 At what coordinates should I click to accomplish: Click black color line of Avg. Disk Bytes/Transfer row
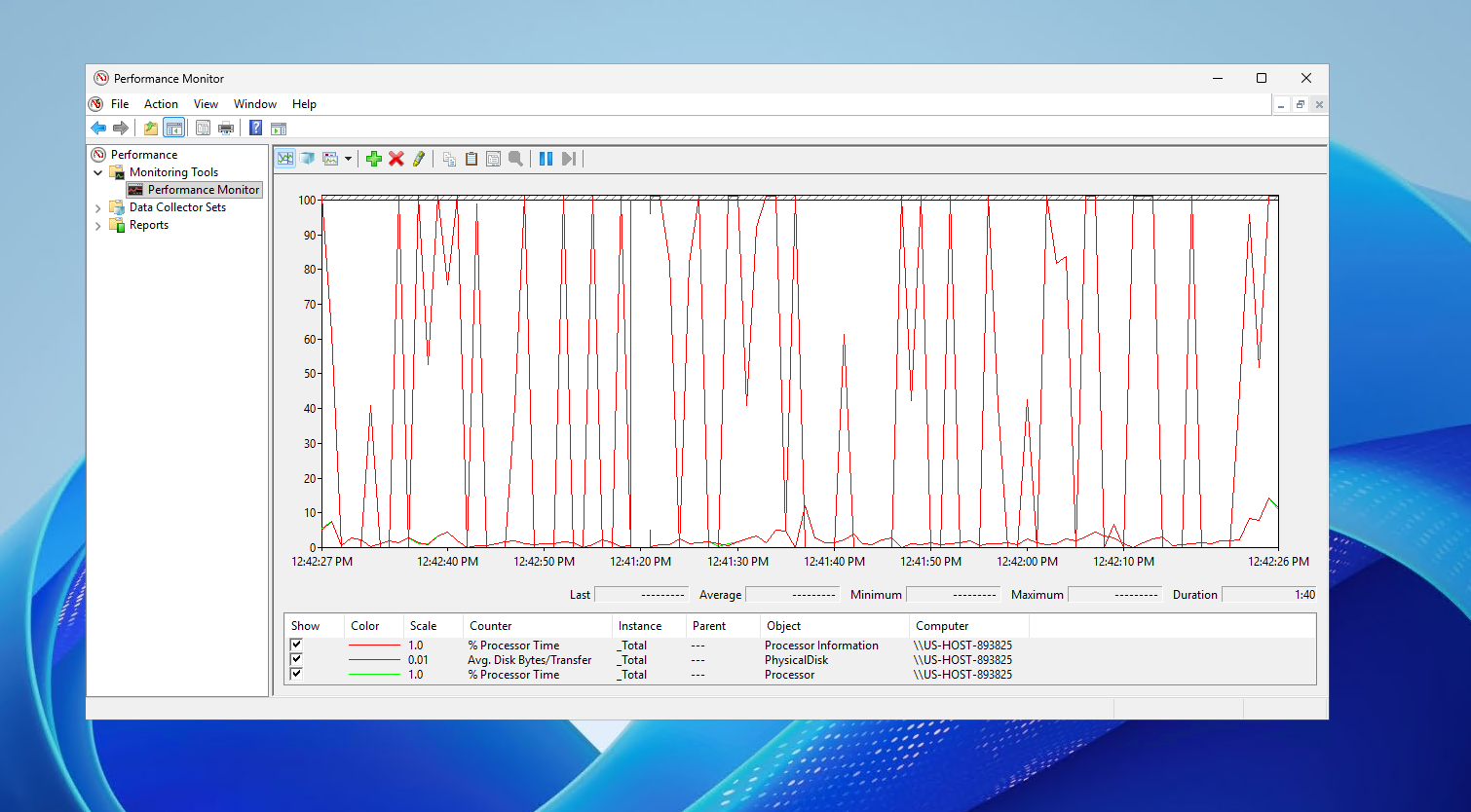[x=375, y=660]
